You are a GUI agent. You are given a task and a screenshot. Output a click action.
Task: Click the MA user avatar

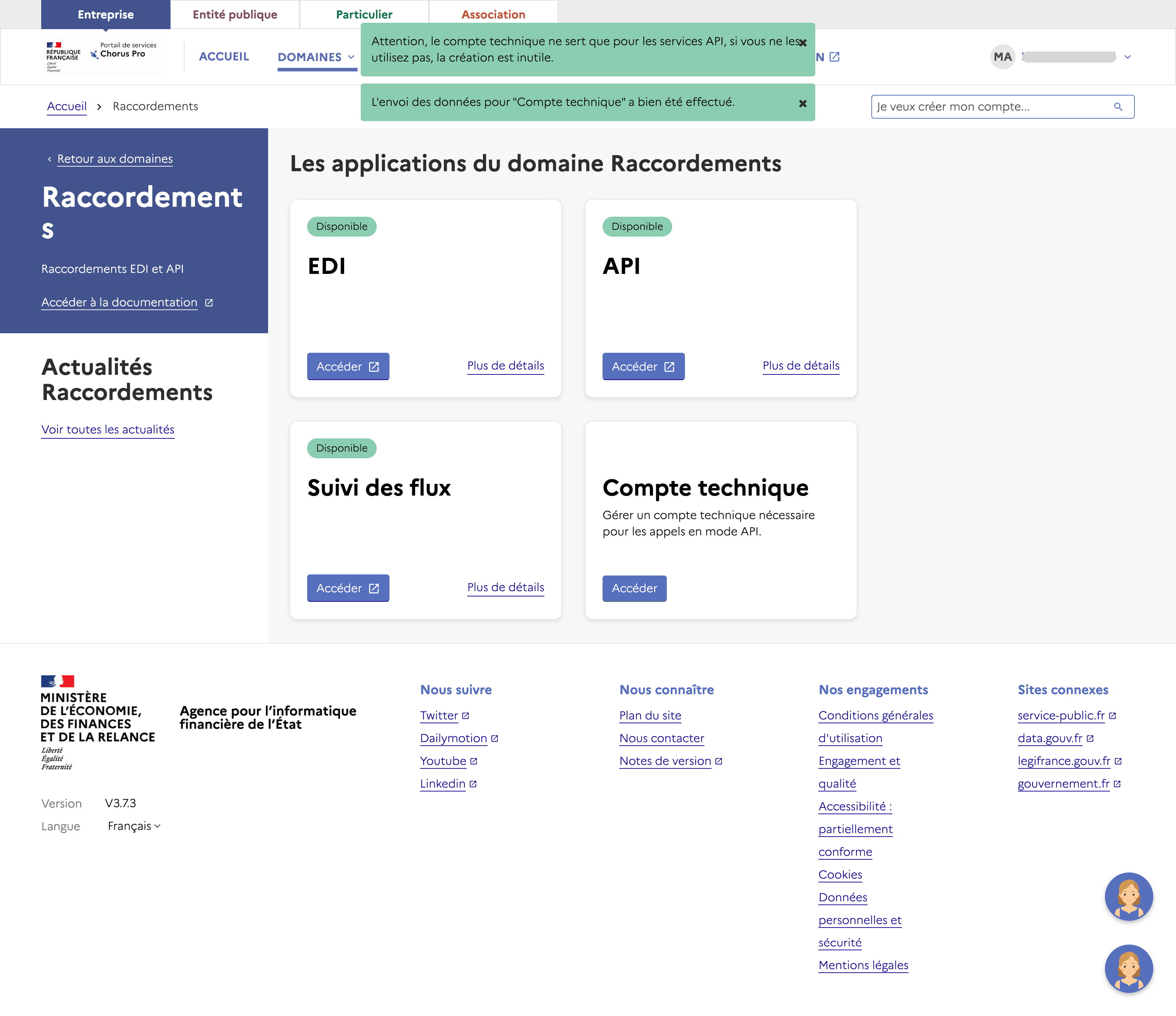pyautogui.click(x=1002, y=57)
